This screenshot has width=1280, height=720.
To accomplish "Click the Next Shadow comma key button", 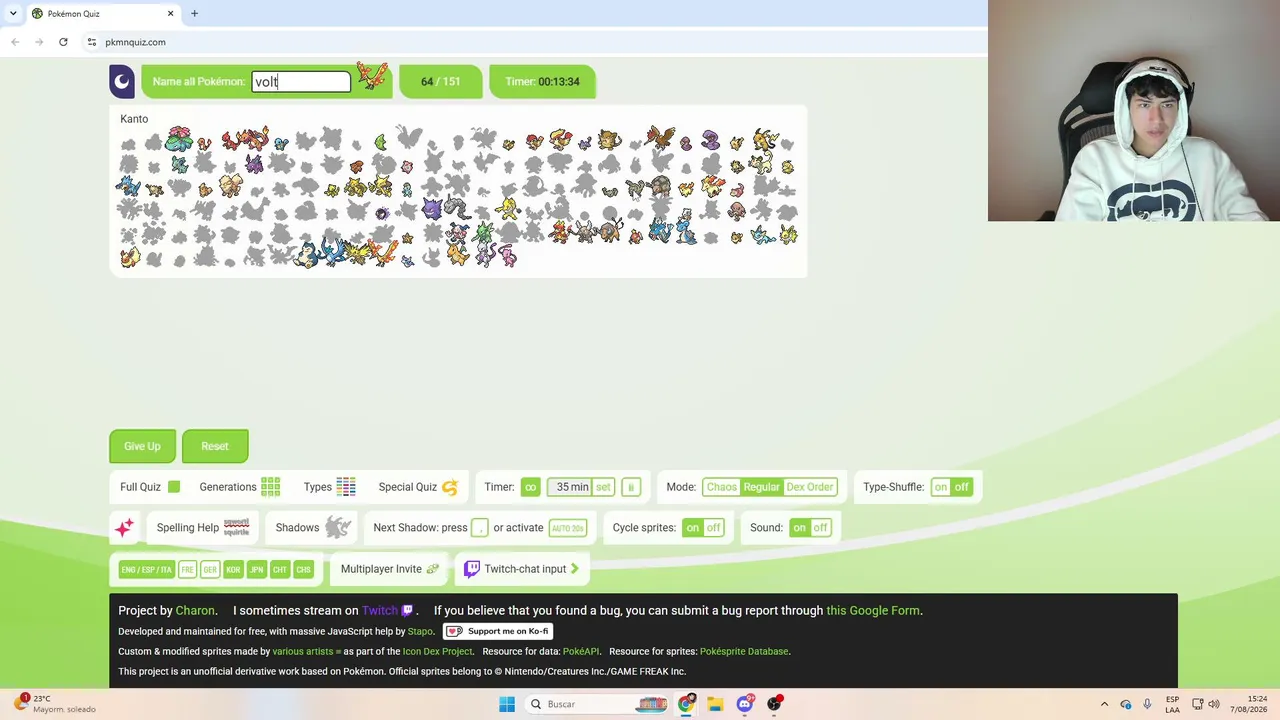I will click(x=479, y=528).
